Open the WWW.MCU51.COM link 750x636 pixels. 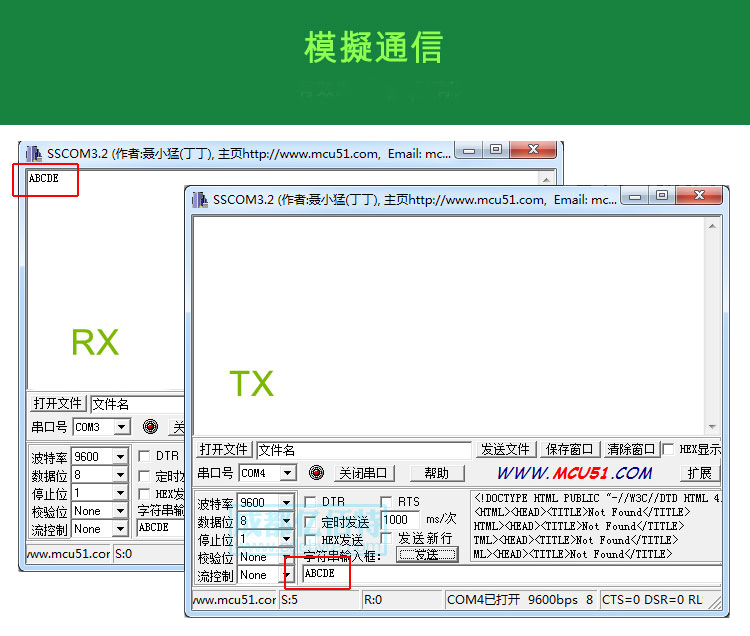[574, 473]
